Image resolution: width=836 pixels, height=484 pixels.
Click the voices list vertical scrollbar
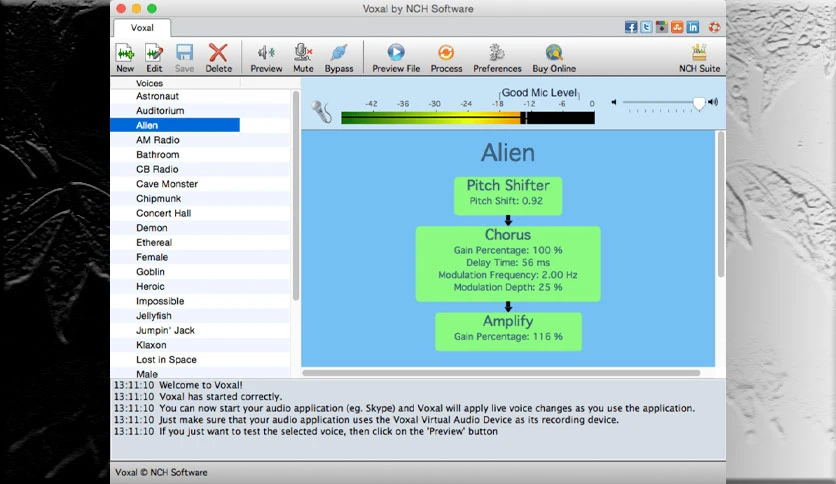(x=295, y=195)
